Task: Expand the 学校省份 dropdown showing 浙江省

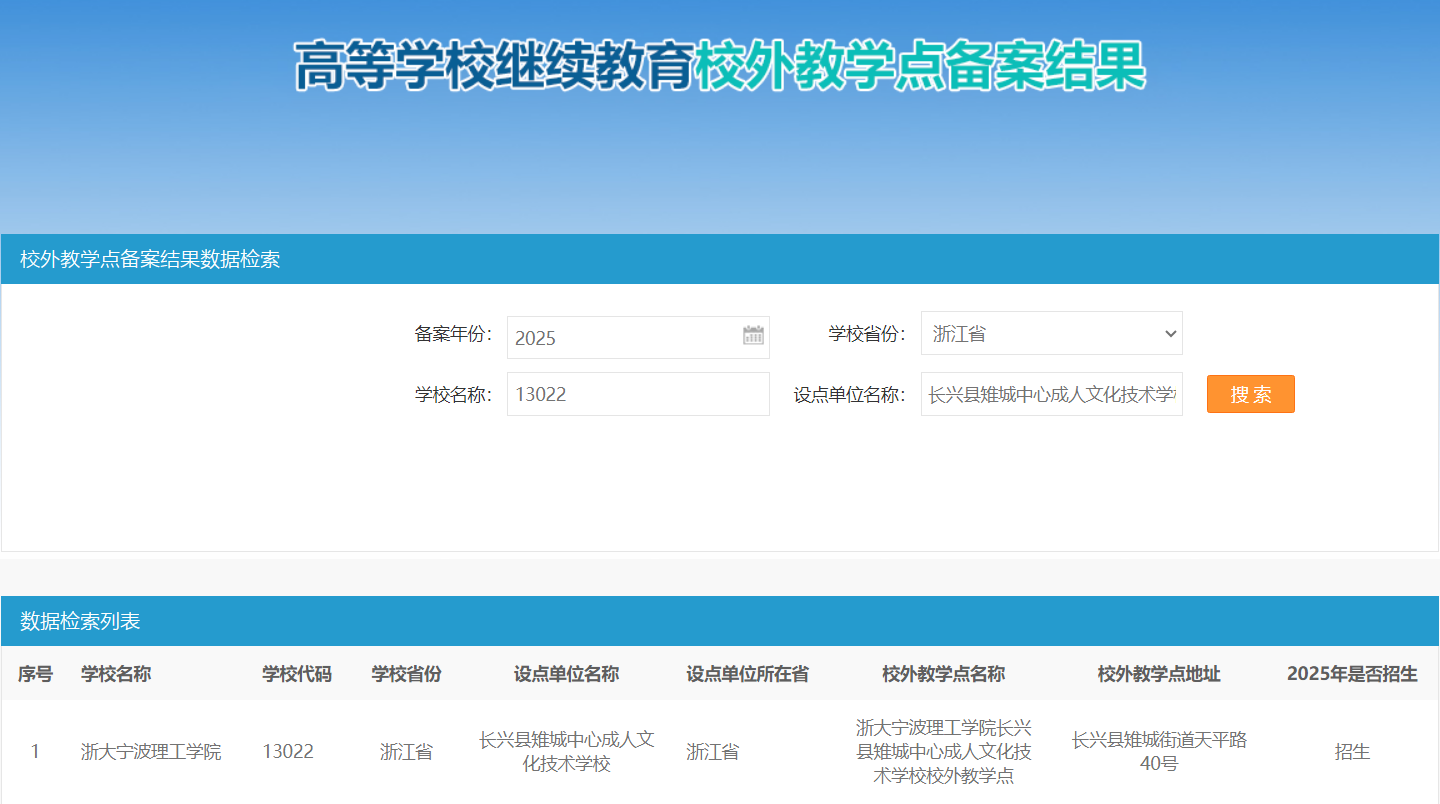Action: tap(1051, 333)
